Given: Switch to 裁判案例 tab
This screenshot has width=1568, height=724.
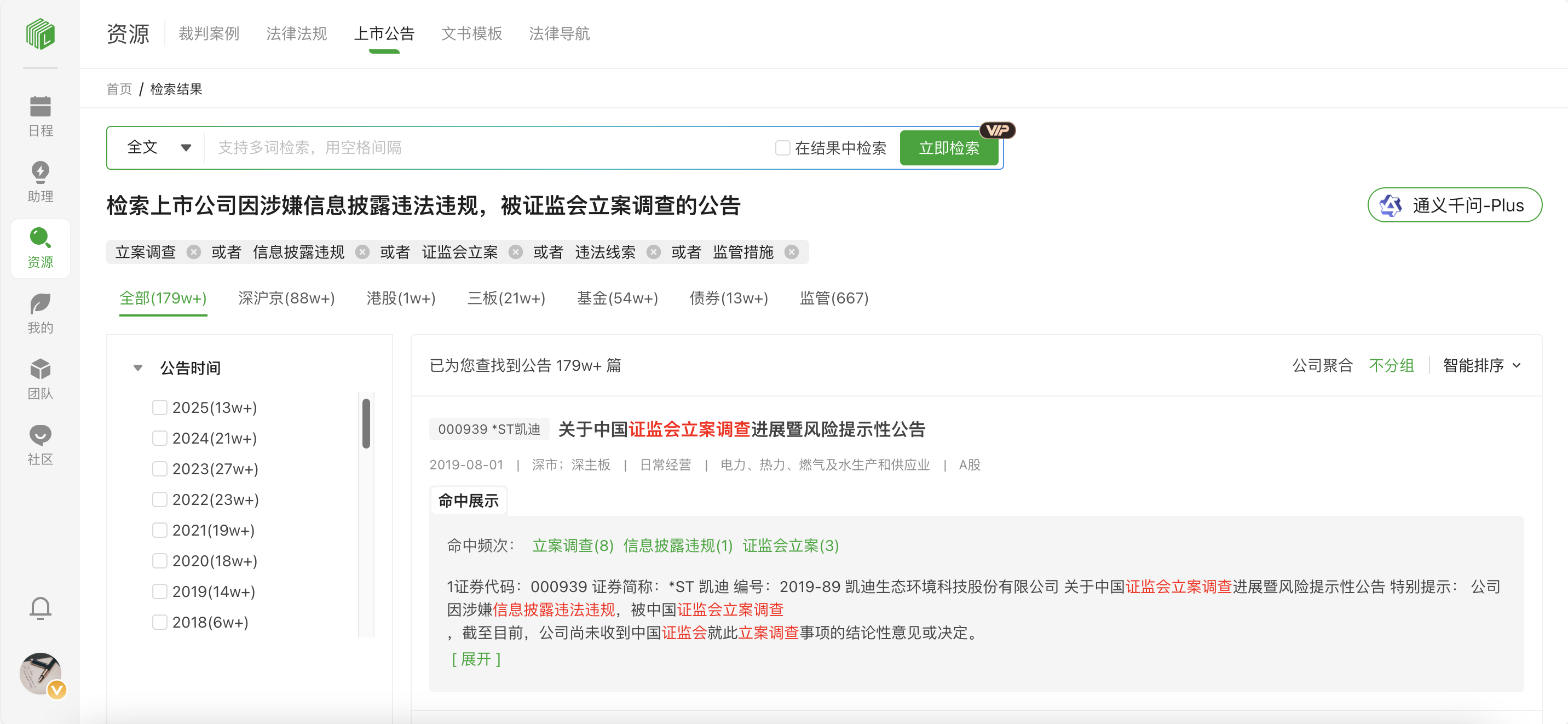Looking at the screenshot, I should [209, 33].
